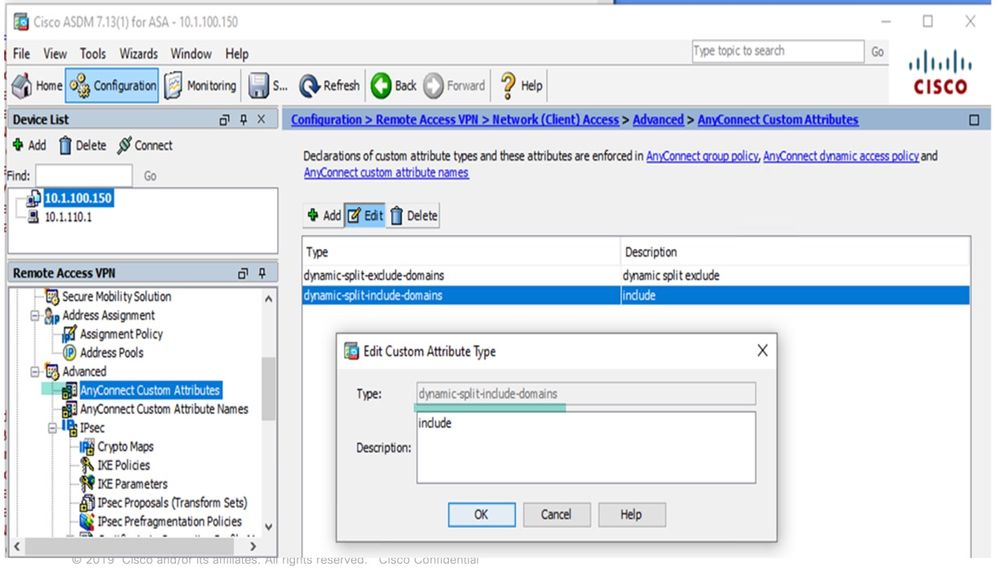Close the Device List panel
The height and width of the screenshot is (581, 998).
[261, 120]
